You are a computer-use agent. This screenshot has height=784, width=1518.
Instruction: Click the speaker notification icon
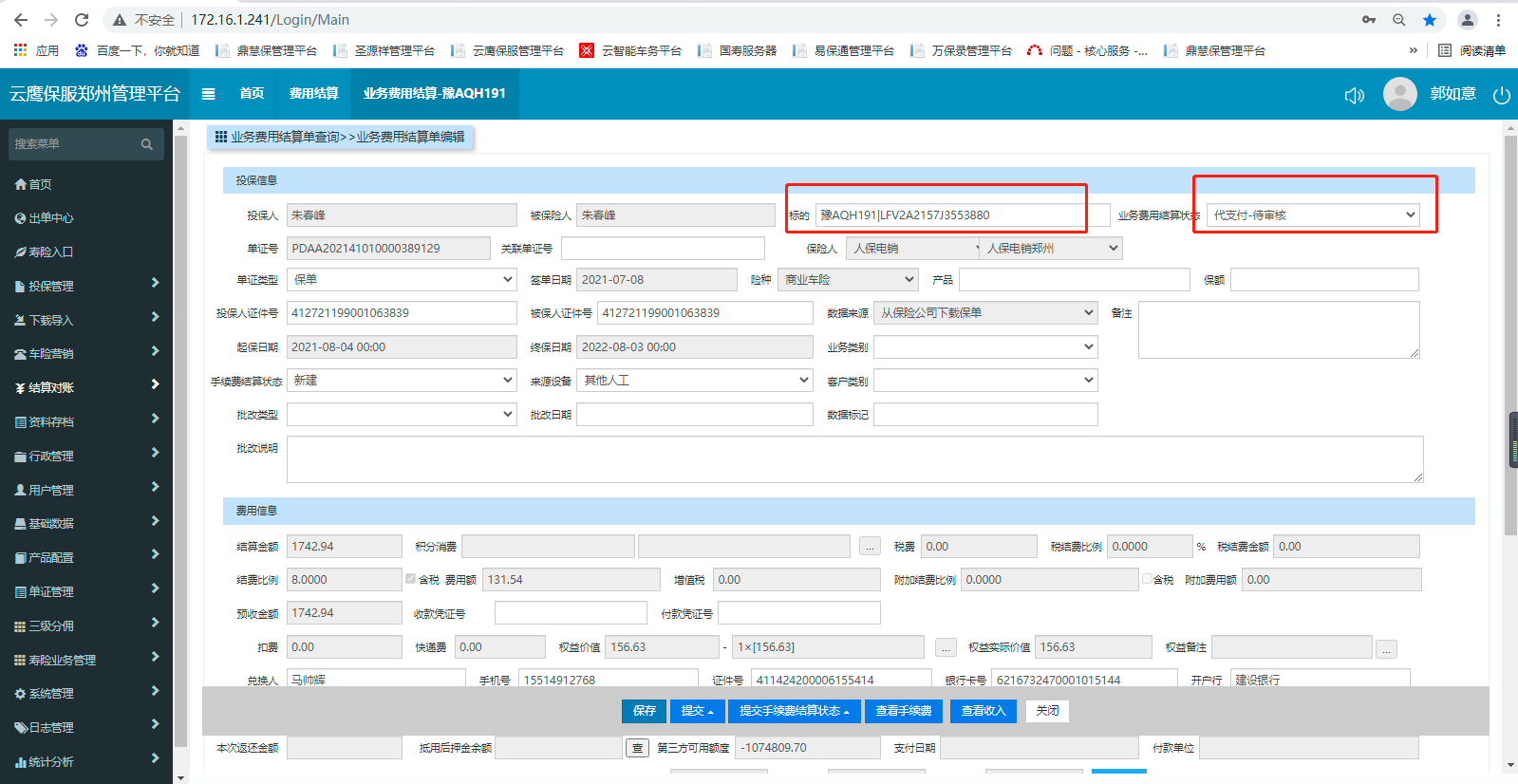coord(1354,95)
